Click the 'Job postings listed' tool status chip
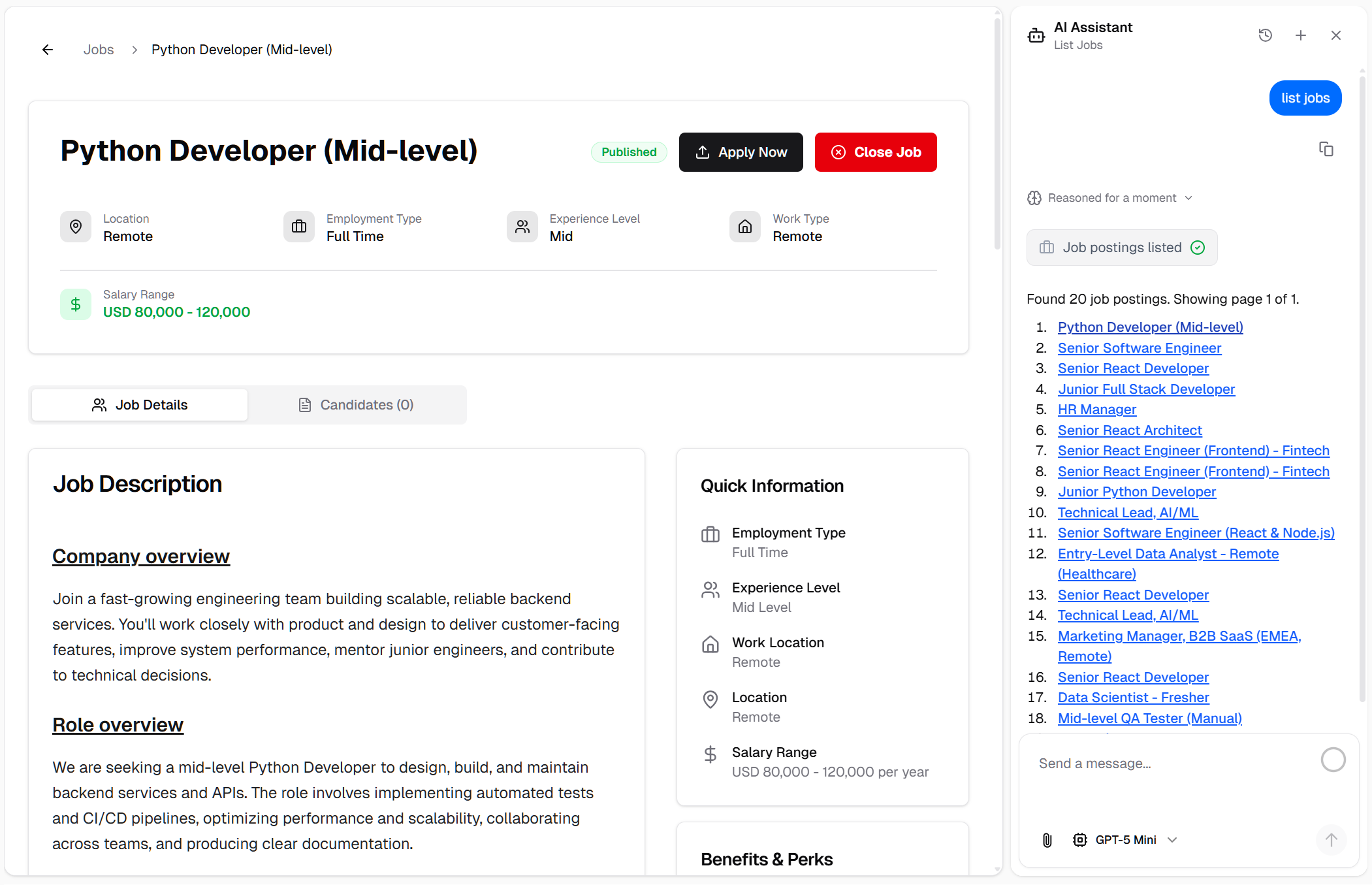The image size is (1372, 885). click(x=1121, y=248)
